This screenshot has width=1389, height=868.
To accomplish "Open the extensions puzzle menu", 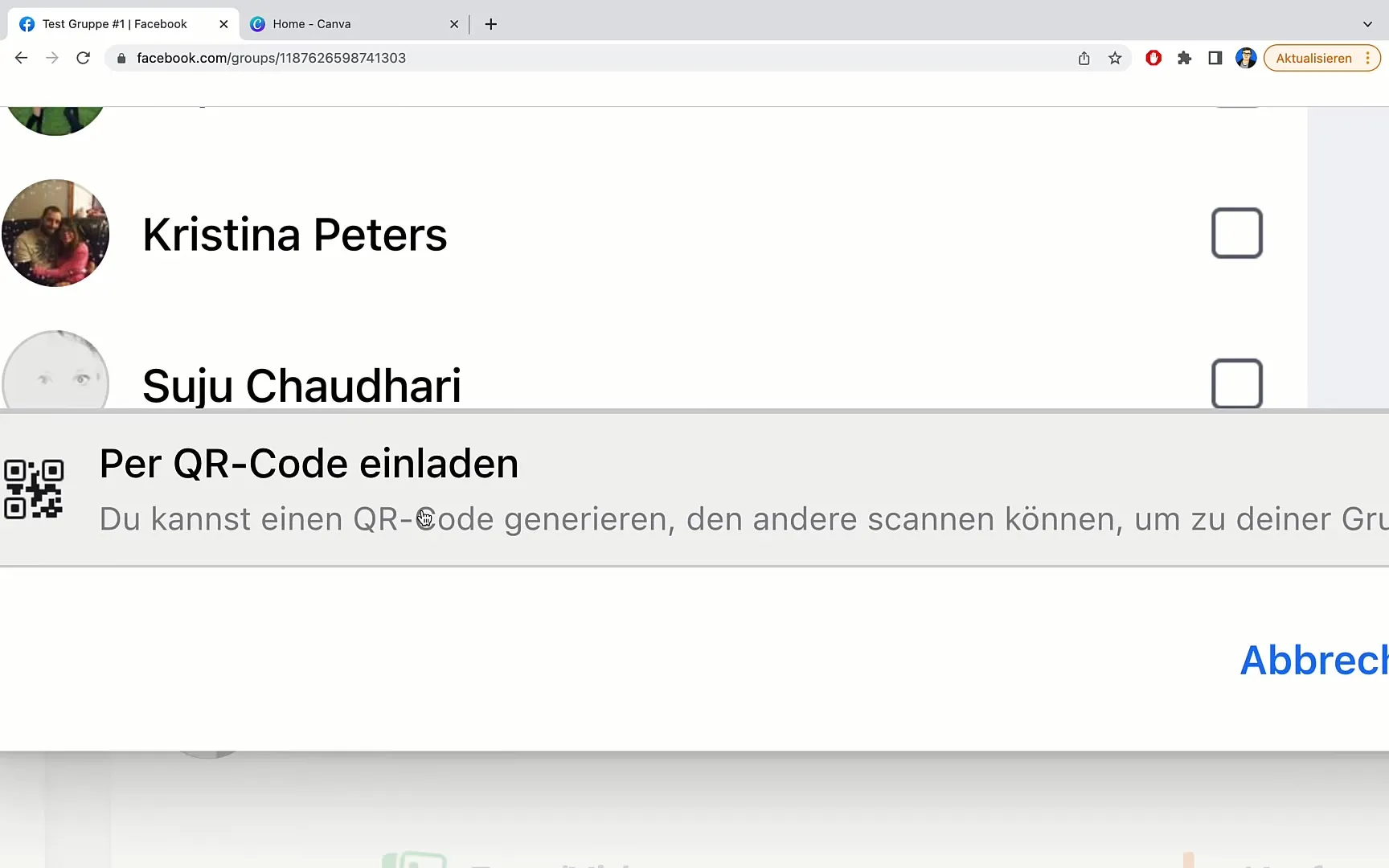I will pos(1184,58).
